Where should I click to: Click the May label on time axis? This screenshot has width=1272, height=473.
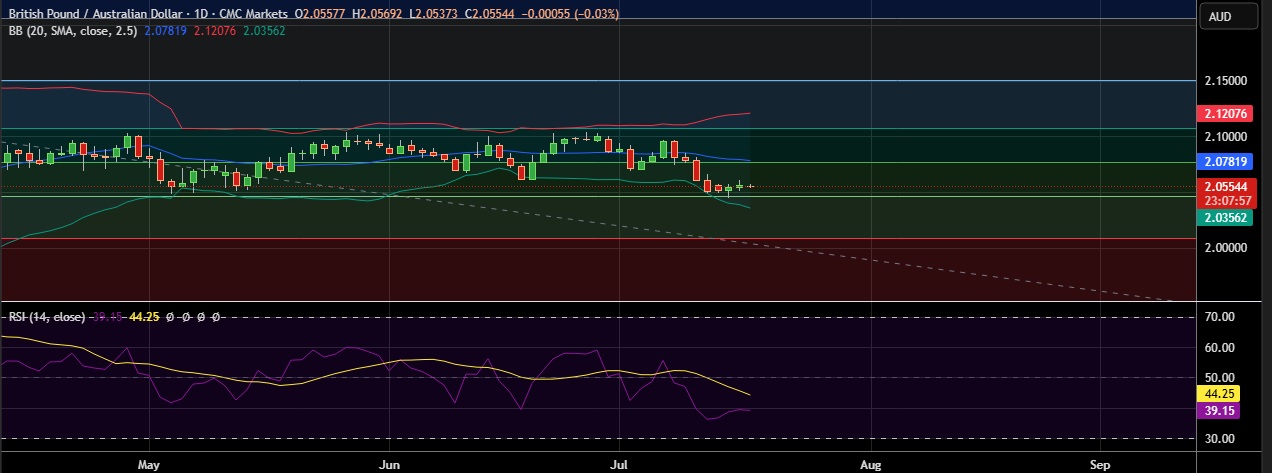(x=150, y=465)
